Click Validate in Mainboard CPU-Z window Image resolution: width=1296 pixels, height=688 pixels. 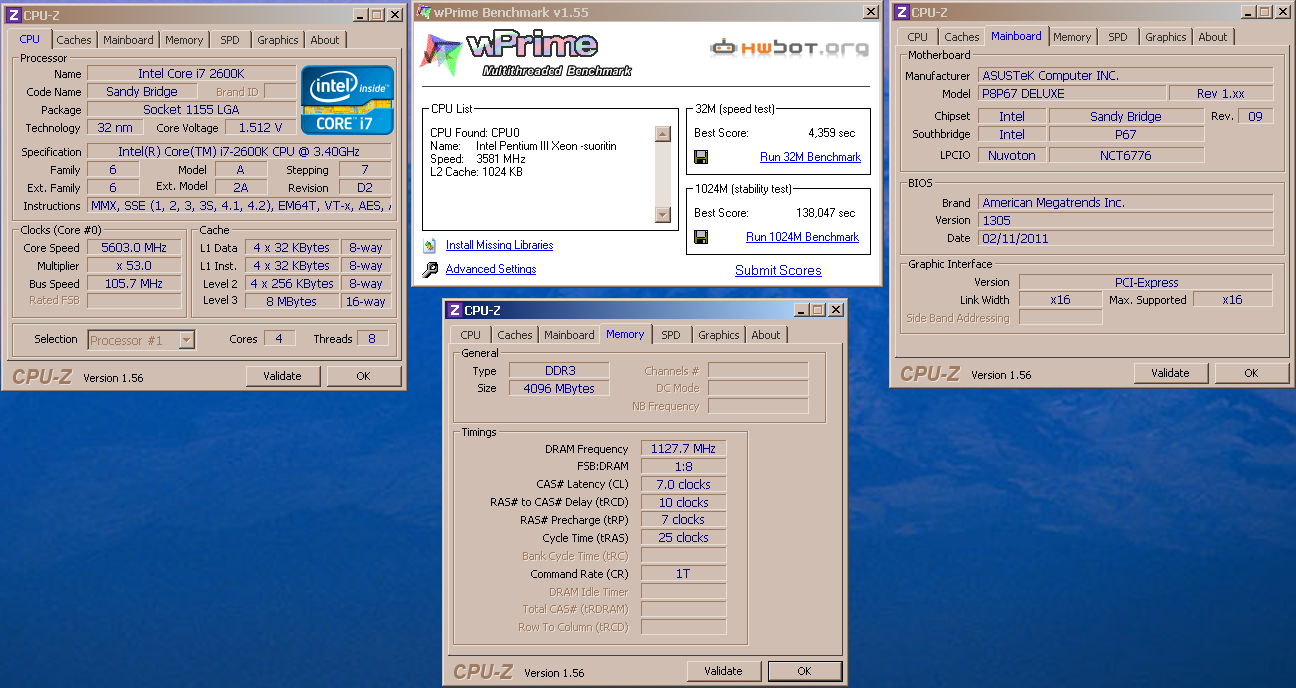click(x=1170, y=373)
